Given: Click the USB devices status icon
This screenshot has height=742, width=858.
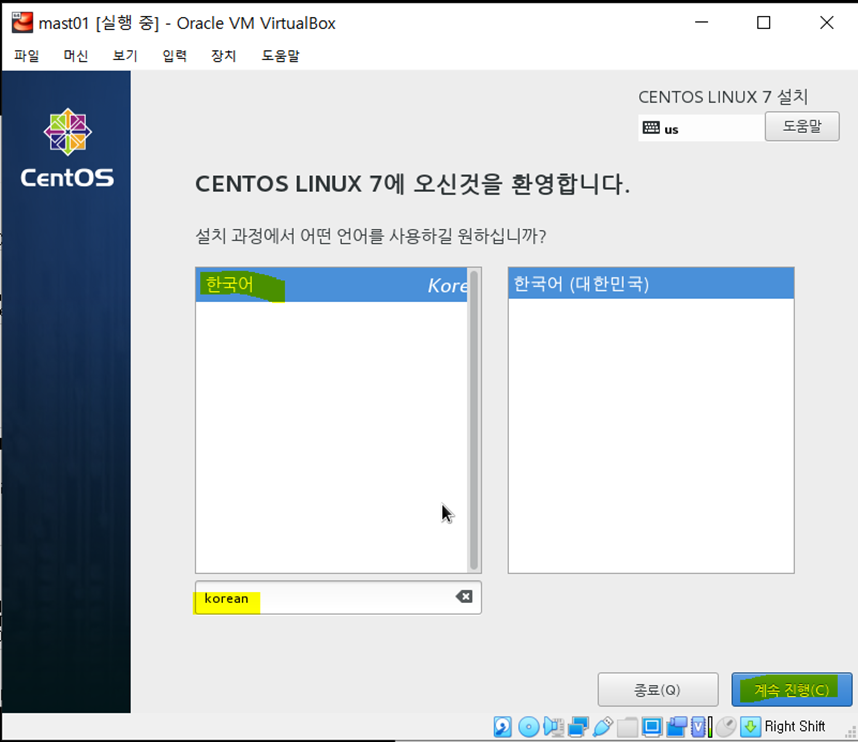Looking at the screenshot, I should tap(602, 727).
